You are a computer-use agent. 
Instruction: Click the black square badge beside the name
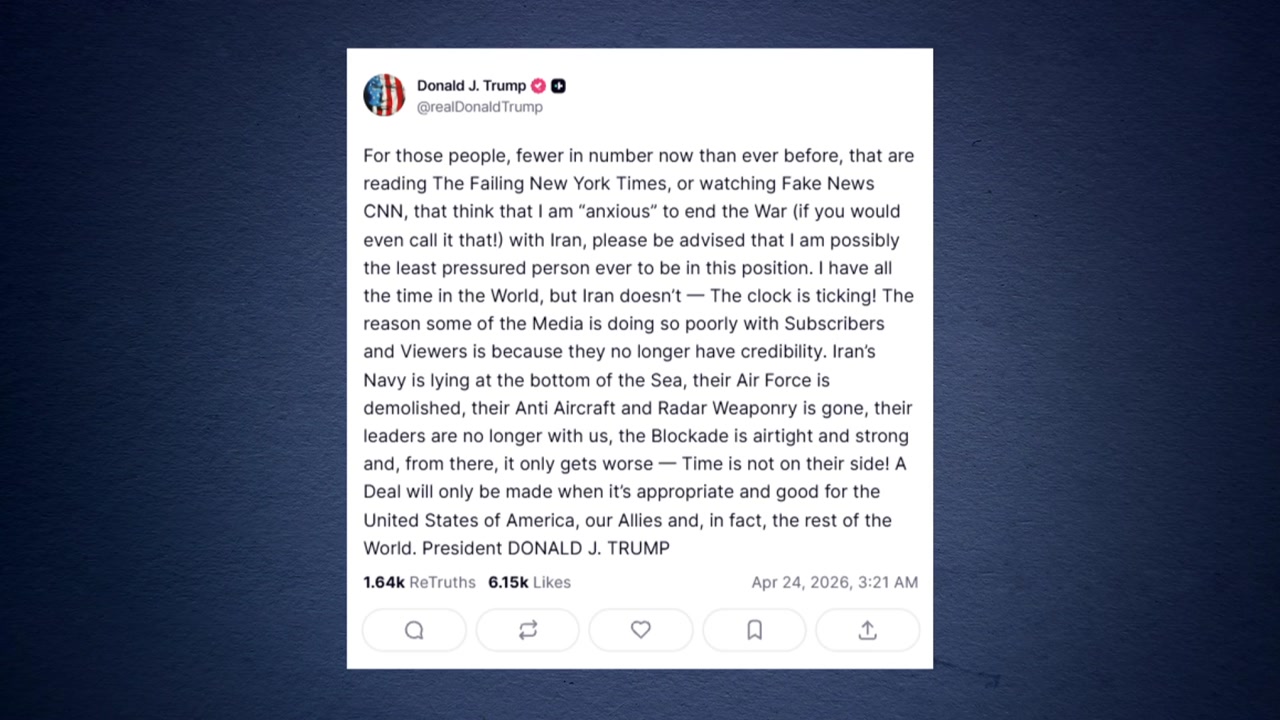coord(558,86)
